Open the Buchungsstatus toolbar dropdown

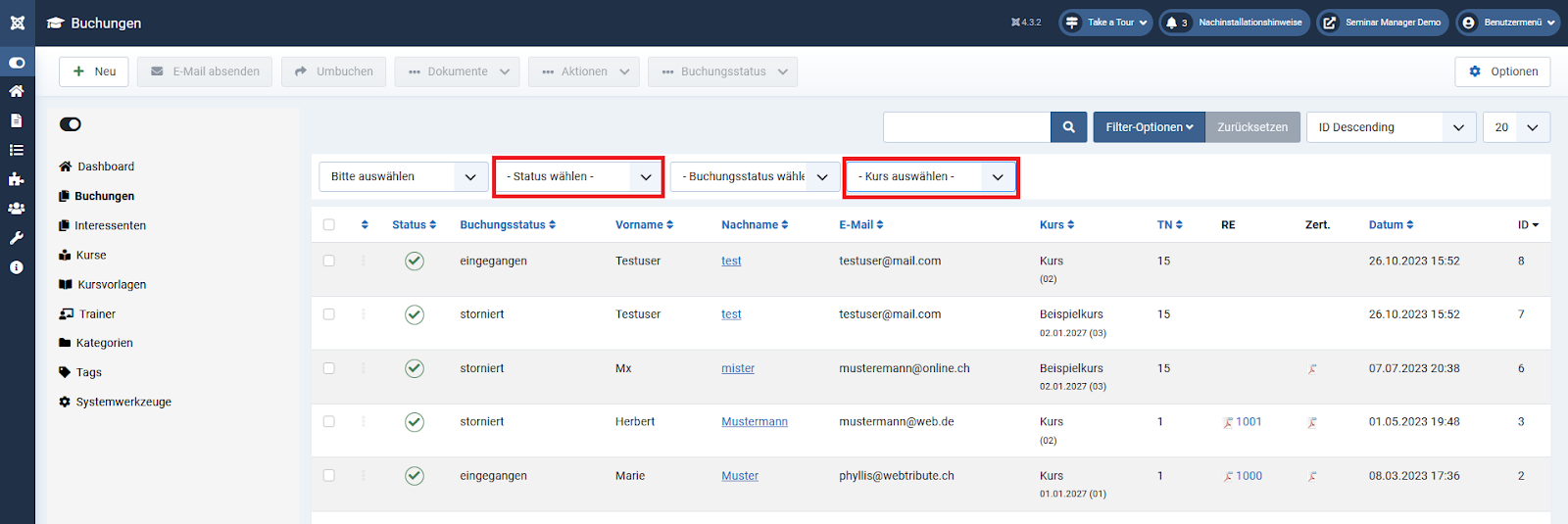[723, 71]
